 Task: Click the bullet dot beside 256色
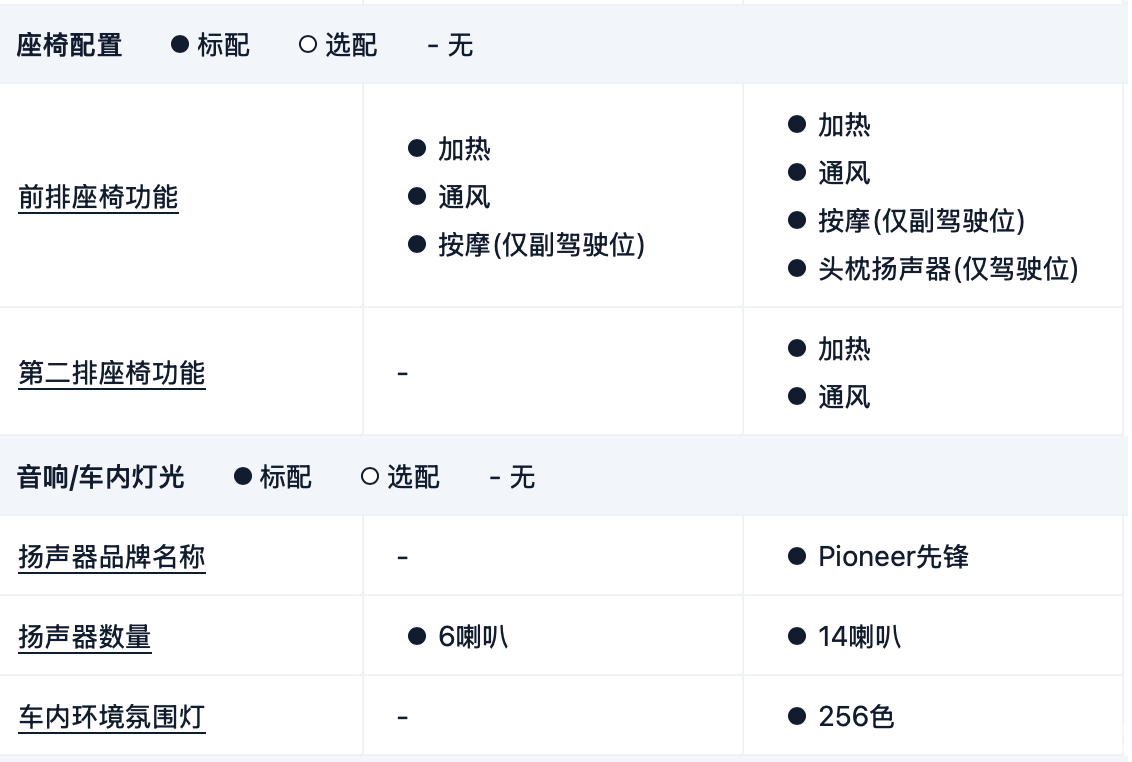click(797, 716)
